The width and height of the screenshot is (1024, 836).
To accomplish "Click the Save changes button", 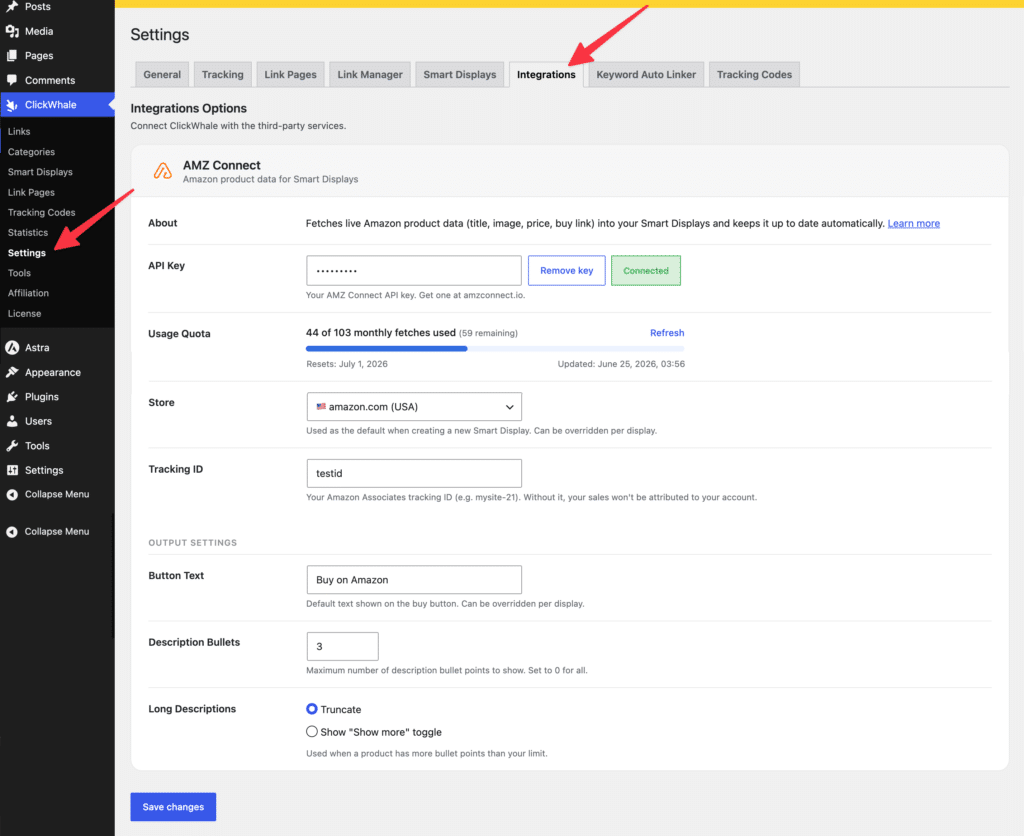I will click(173, 807).
